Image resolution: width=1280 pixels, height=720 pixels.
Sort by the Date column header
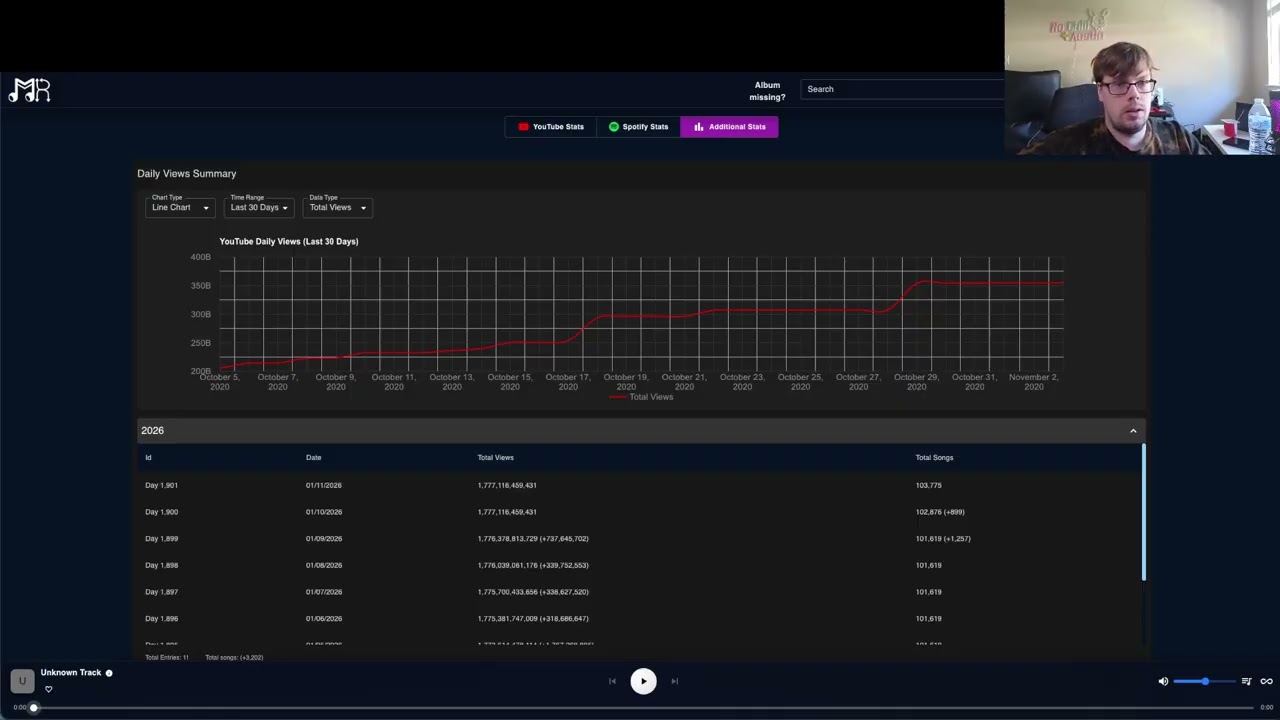(x=313, y=458)
